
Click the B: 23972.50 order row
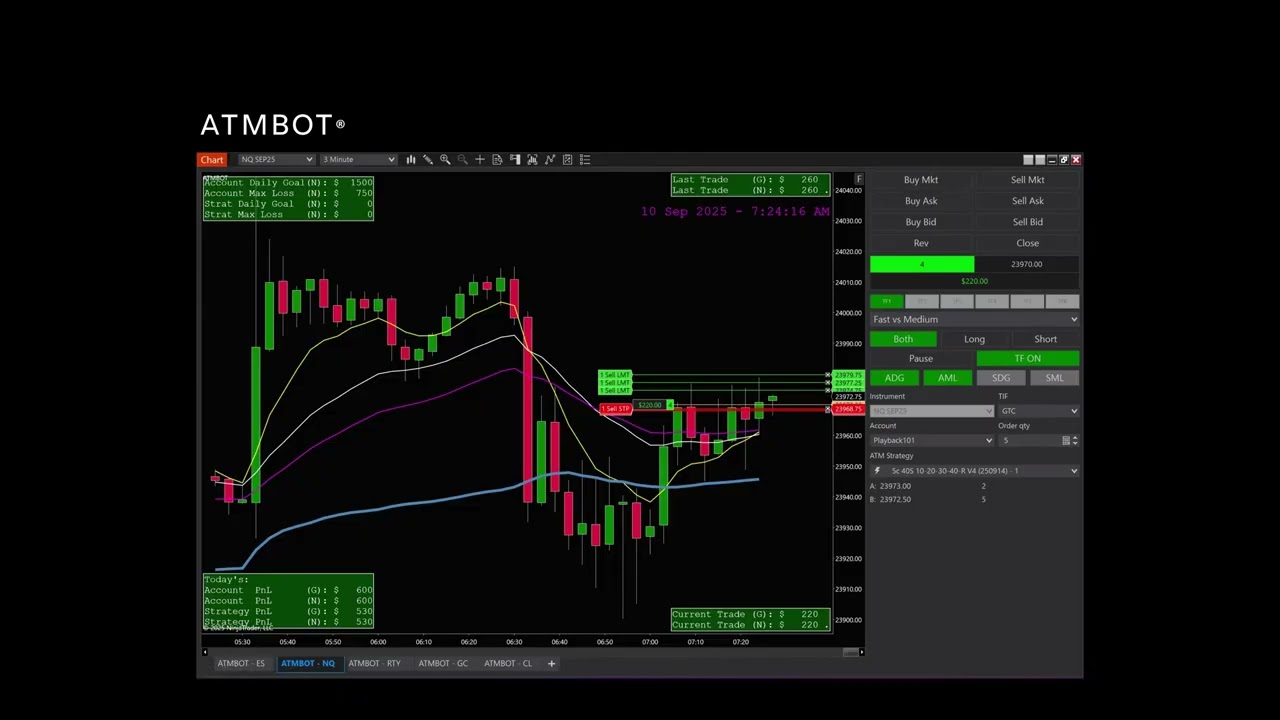(x=930, y=499)
